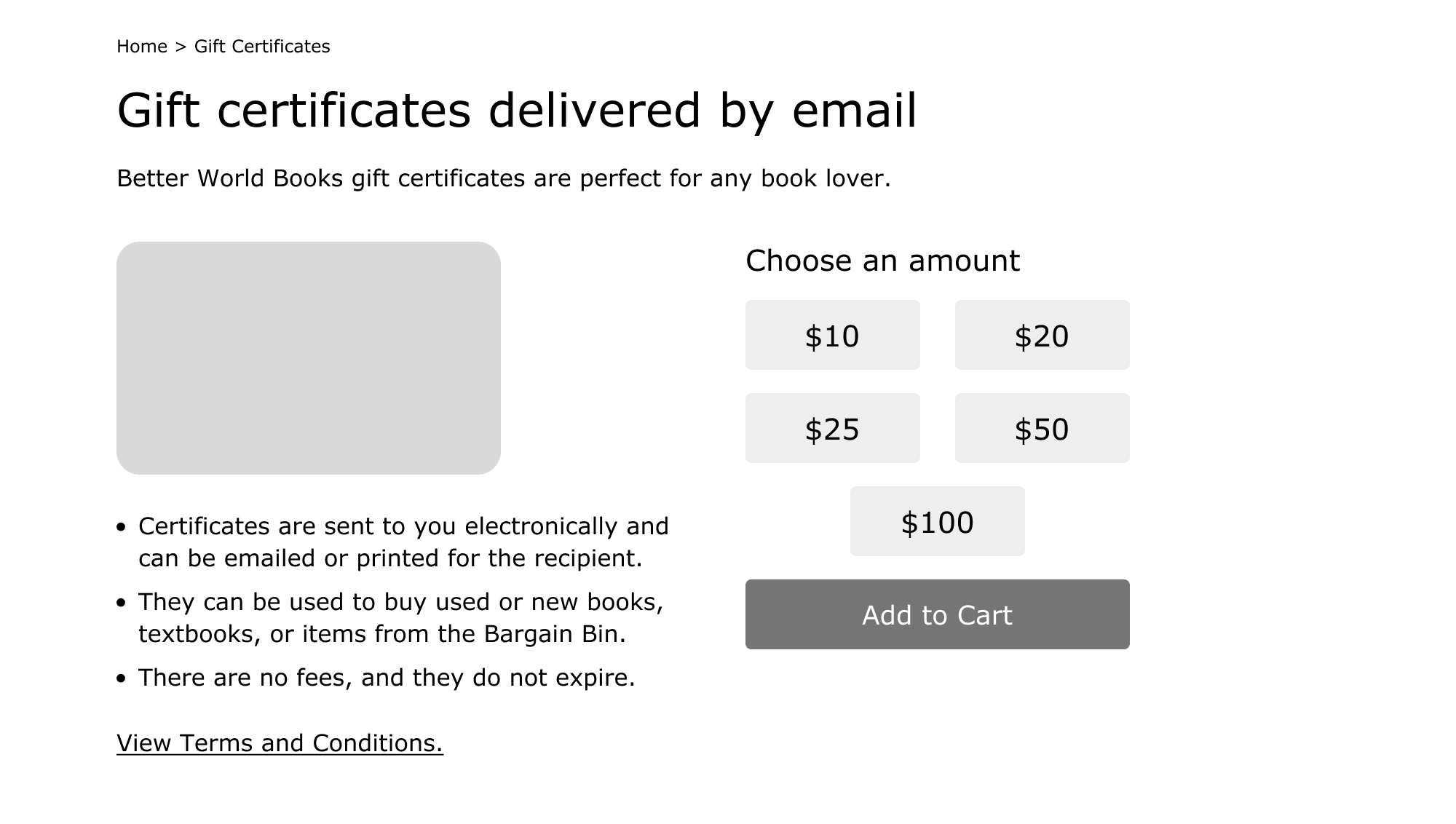The image size is (1456, 824).
Task: Click the Gift Certificates breadcrumb
Action: pos(262,47)
